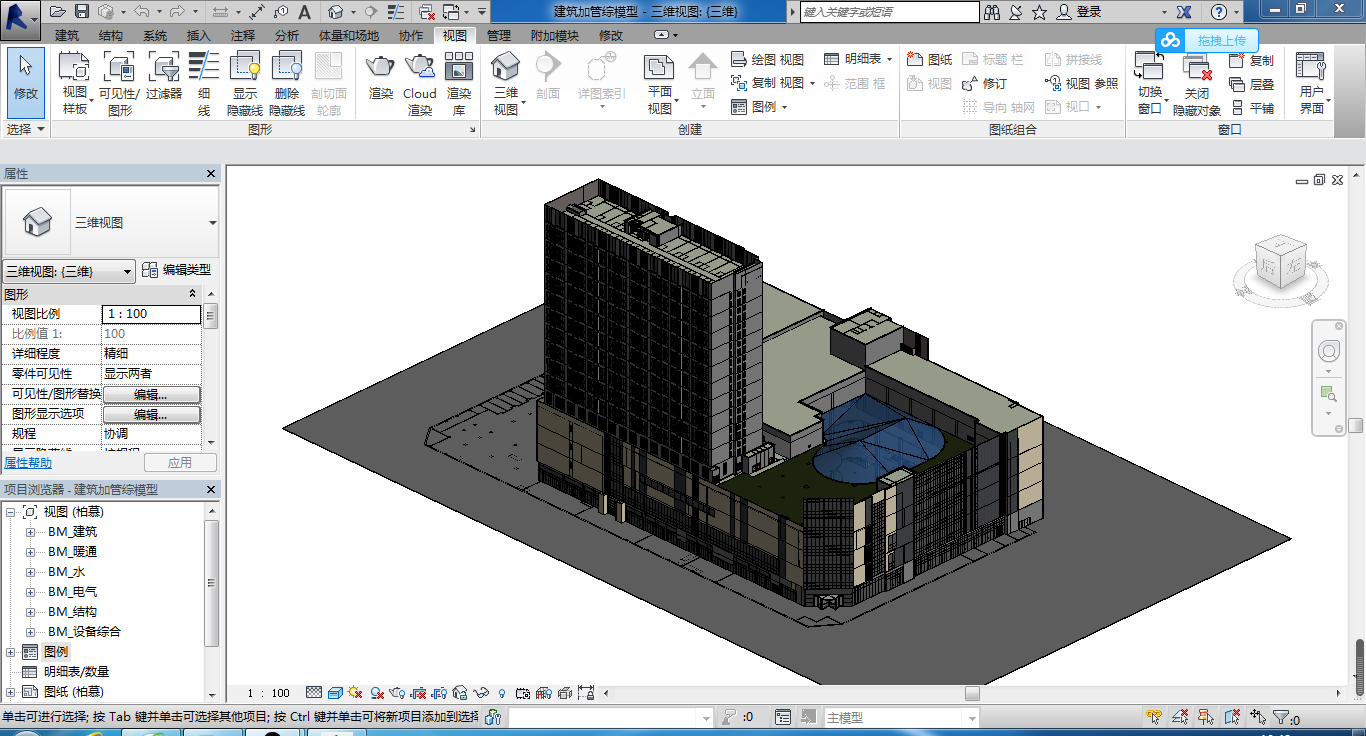Expand the BM_暖通 tree node
1366x736 pixels.
tap(30, 552)
